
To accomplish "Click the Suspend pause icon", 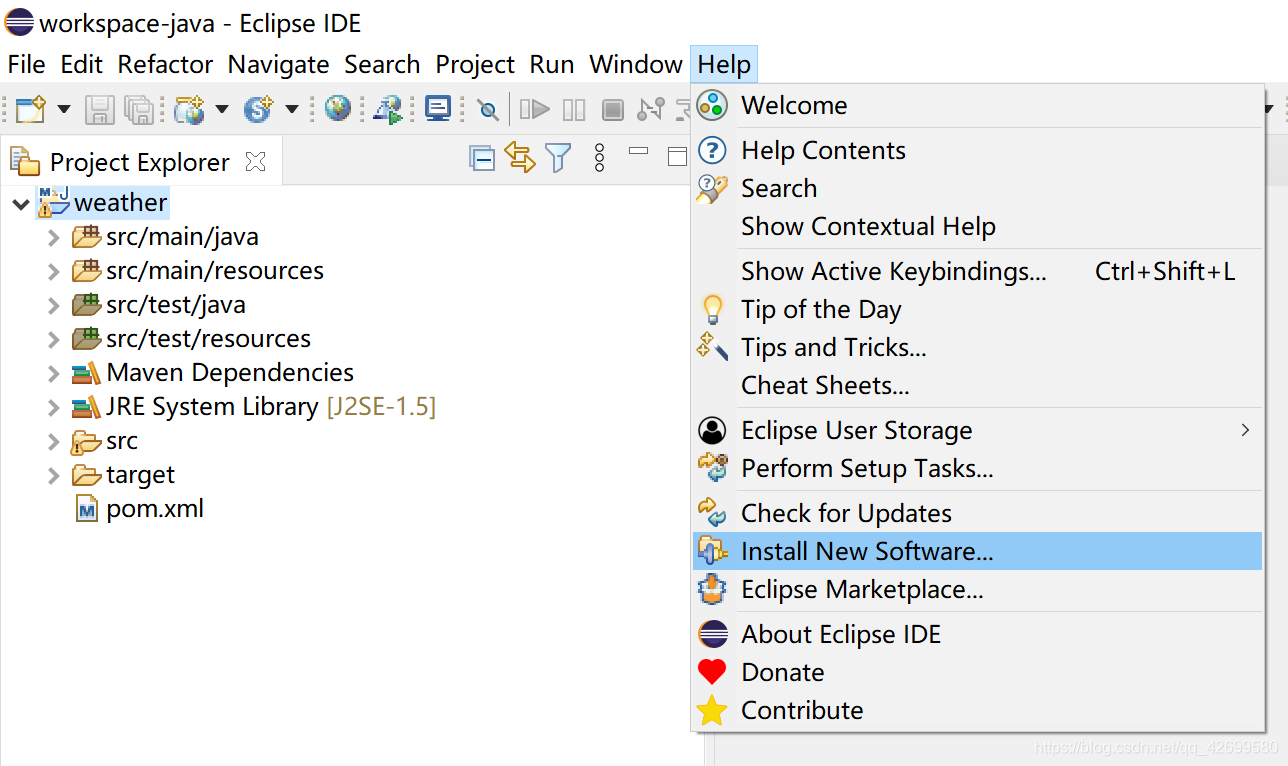I will pos(574,109).
